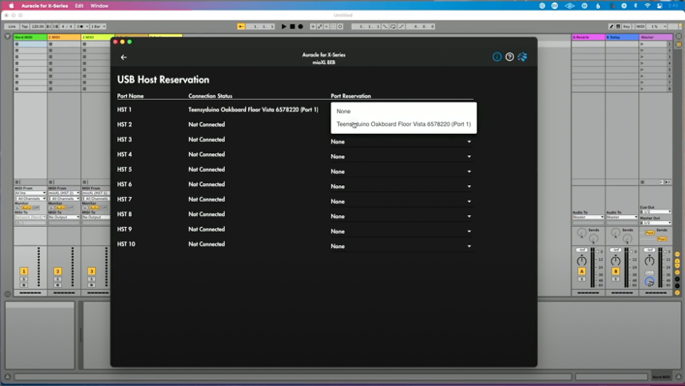Set track 1 monitor to Auto
Viewport: 685px width, 386px height.
27,208
